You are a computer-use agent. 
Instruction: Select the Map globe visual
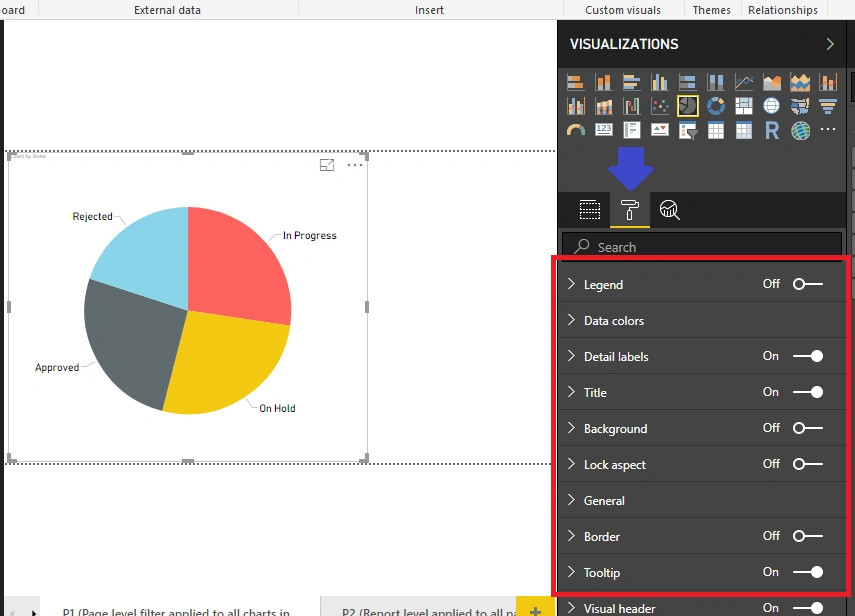[x=772, y=106]
